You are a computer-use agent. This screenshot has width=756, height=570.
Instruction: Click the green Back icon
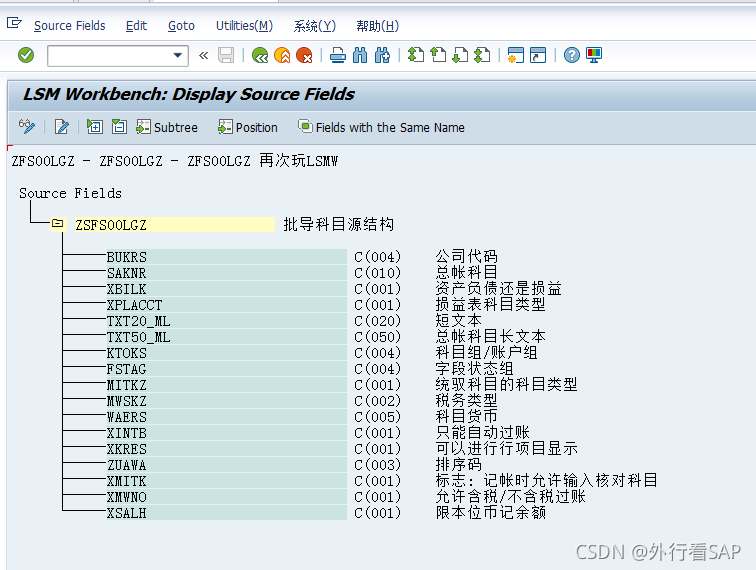[260, 55]
